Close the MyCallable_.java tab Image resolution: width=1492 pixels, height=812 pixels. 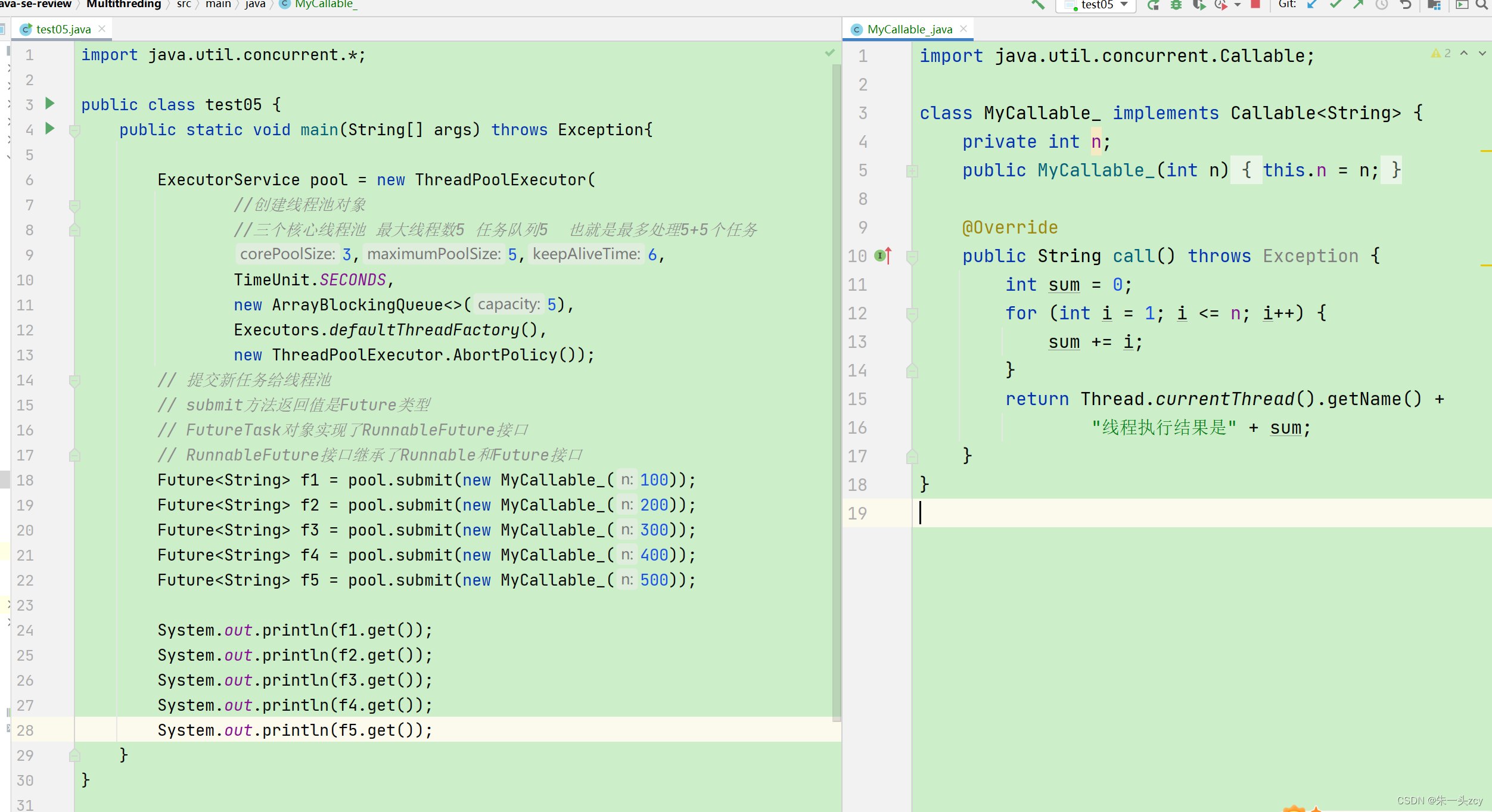[963, 29]
